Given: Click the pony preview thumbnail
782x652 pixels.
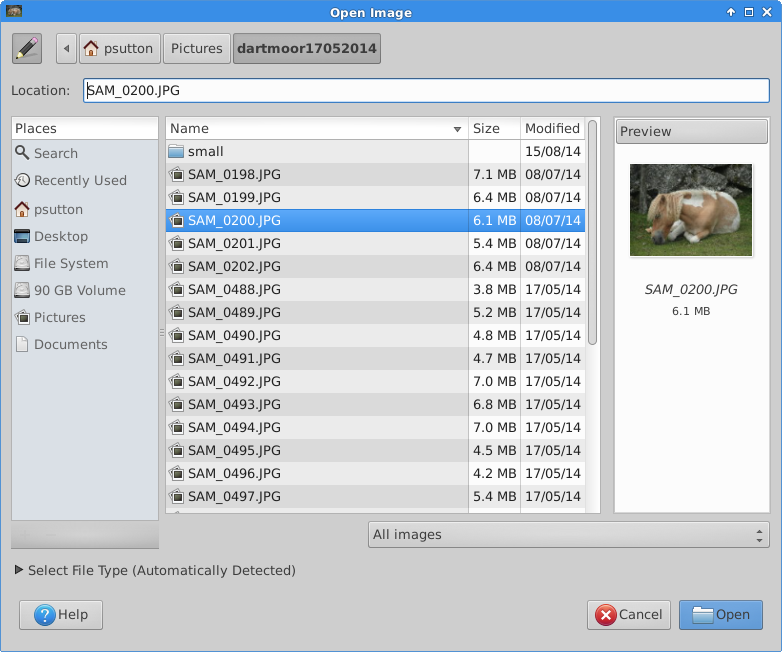Looking at the screenshot, I should 691,210.
